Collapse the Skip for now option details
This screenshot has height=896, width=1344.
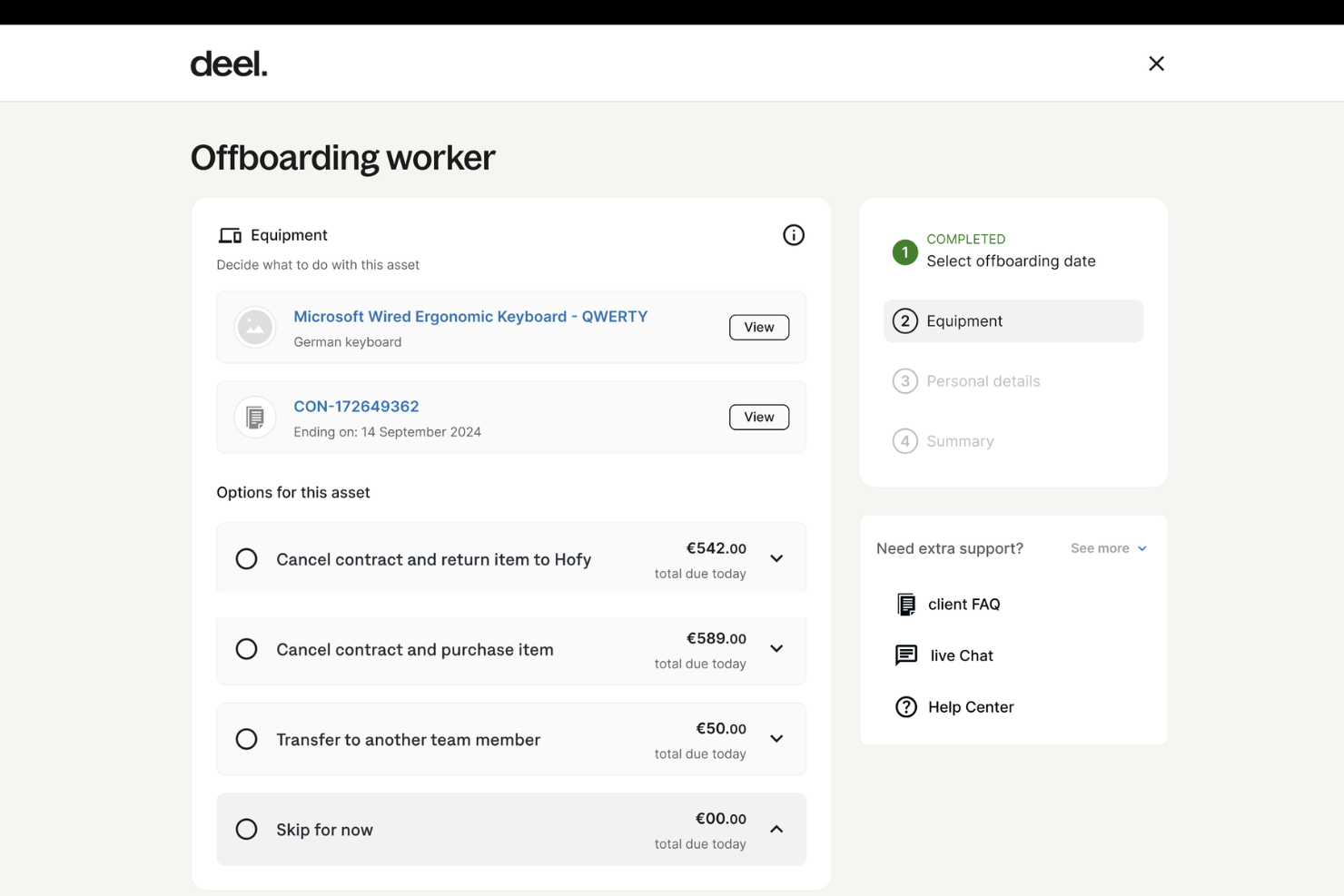(776, 829)
